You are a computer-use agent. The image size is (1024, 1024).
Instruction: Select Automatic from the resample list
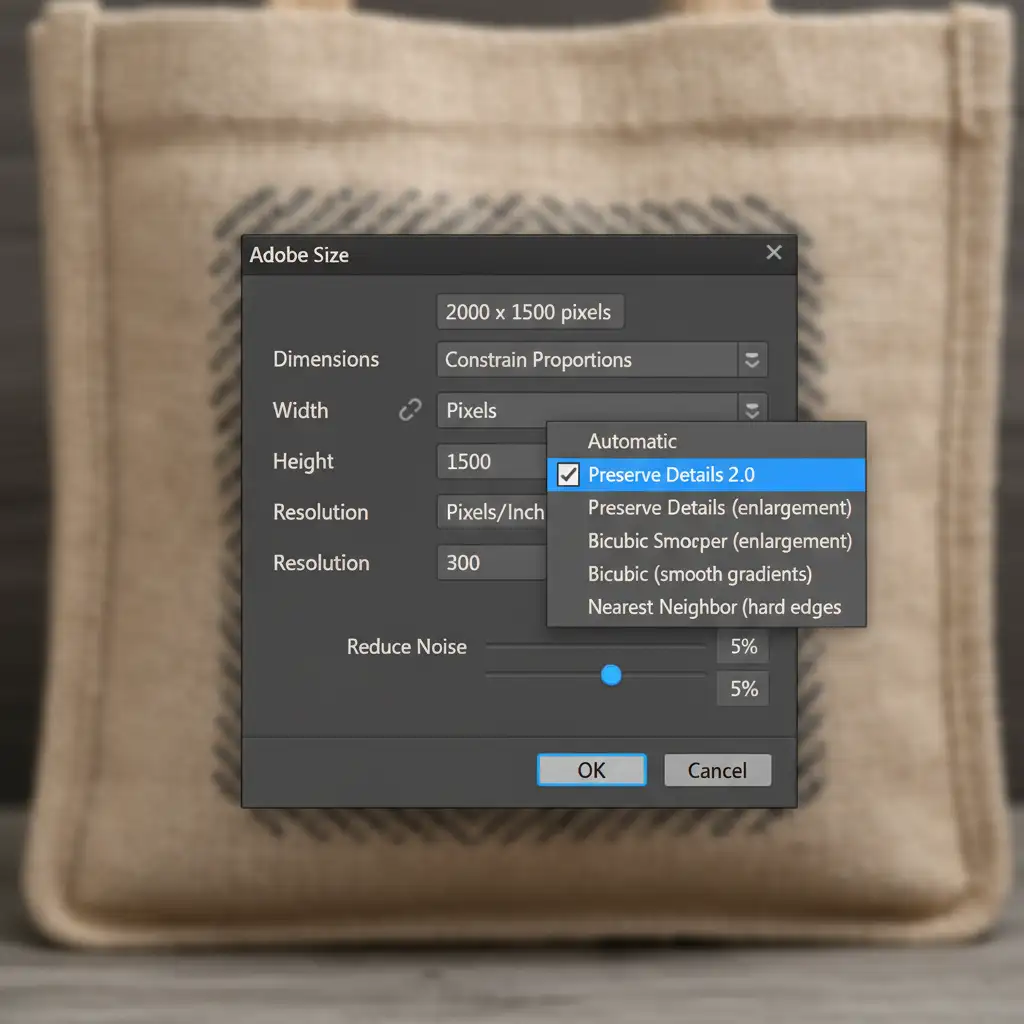[632, 441]
